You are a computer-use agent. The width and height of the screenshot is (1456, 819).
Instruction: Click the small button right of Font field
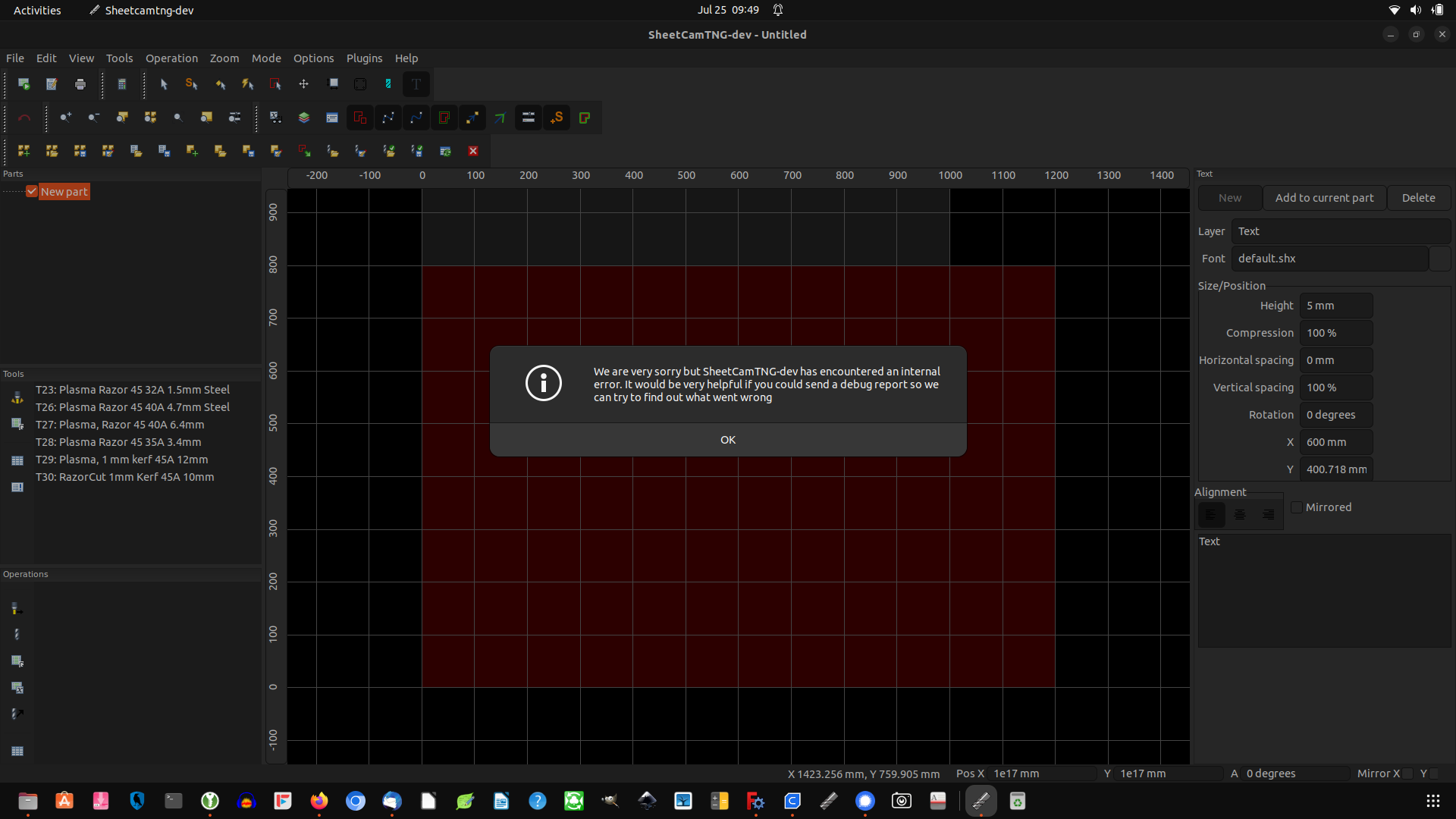[1440, 259]
